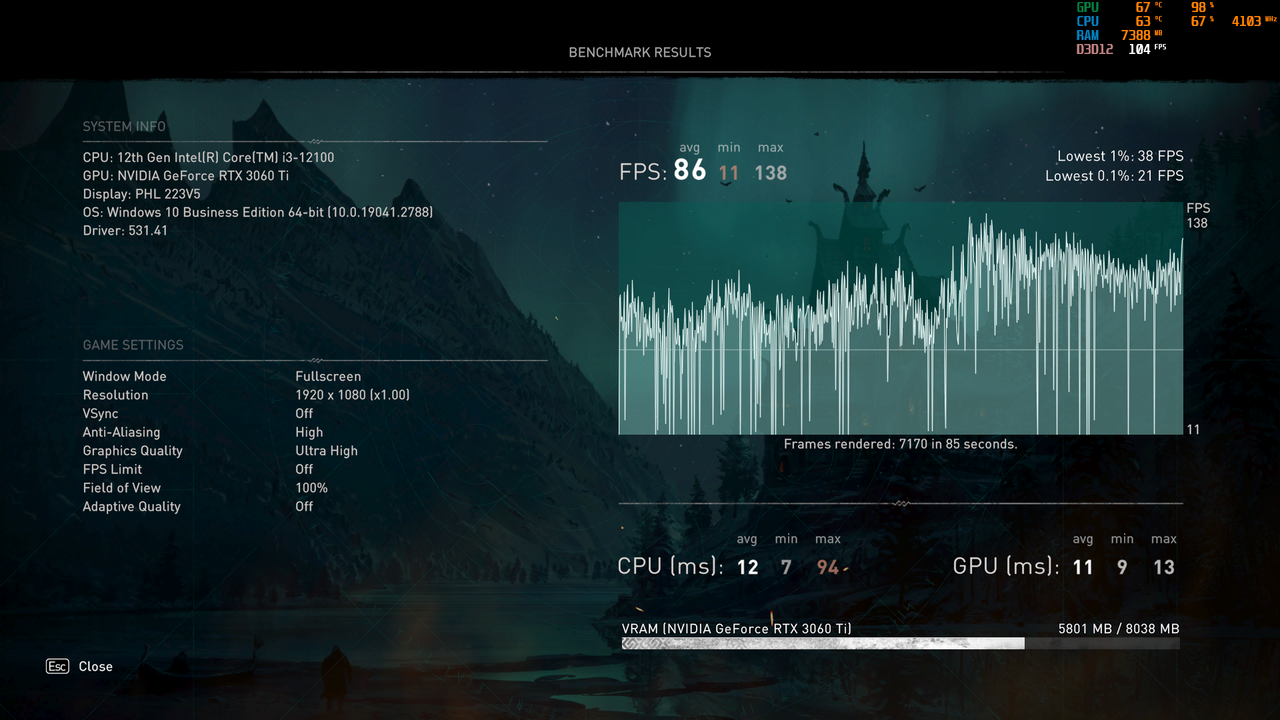Click the Frames rendered 7170 text
The width and height of the screenshot is (1280, 720).
pos(900,444)
